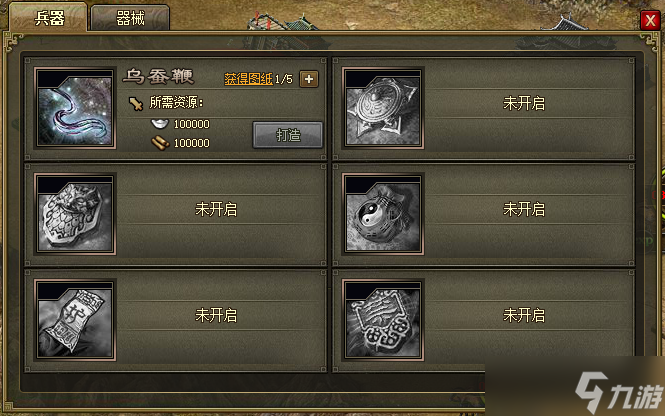Click the locked carved seal tablet icon
This screenshot has height=416, width=665.
tap(383, 320)
